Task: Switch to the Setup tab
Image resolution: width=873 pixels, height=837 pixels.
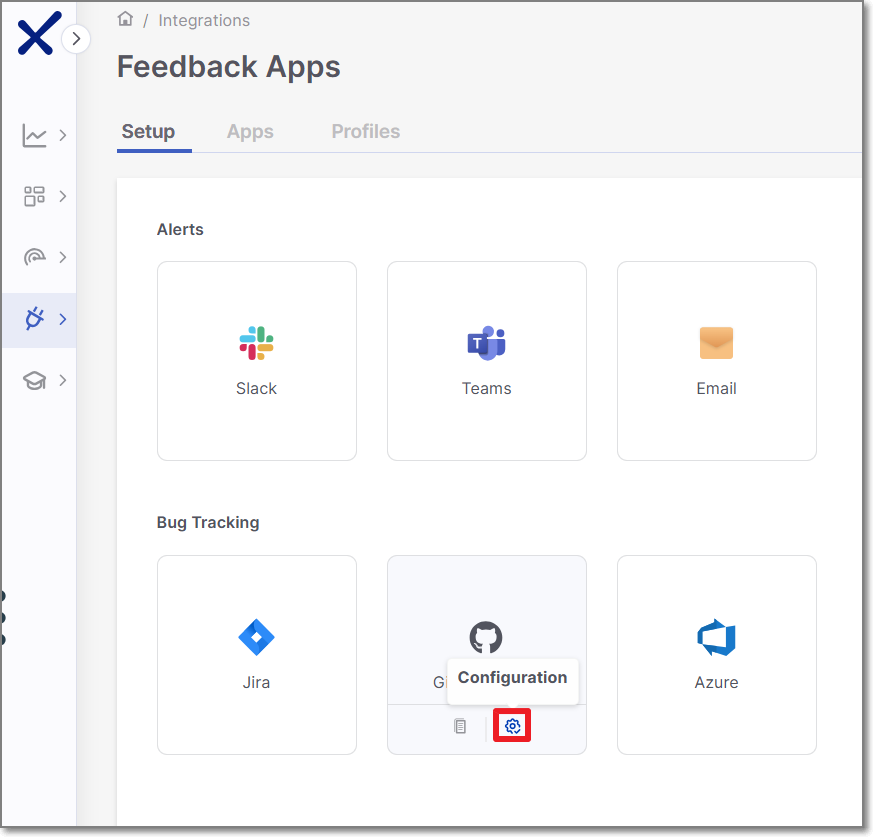Action: (148, 131)
